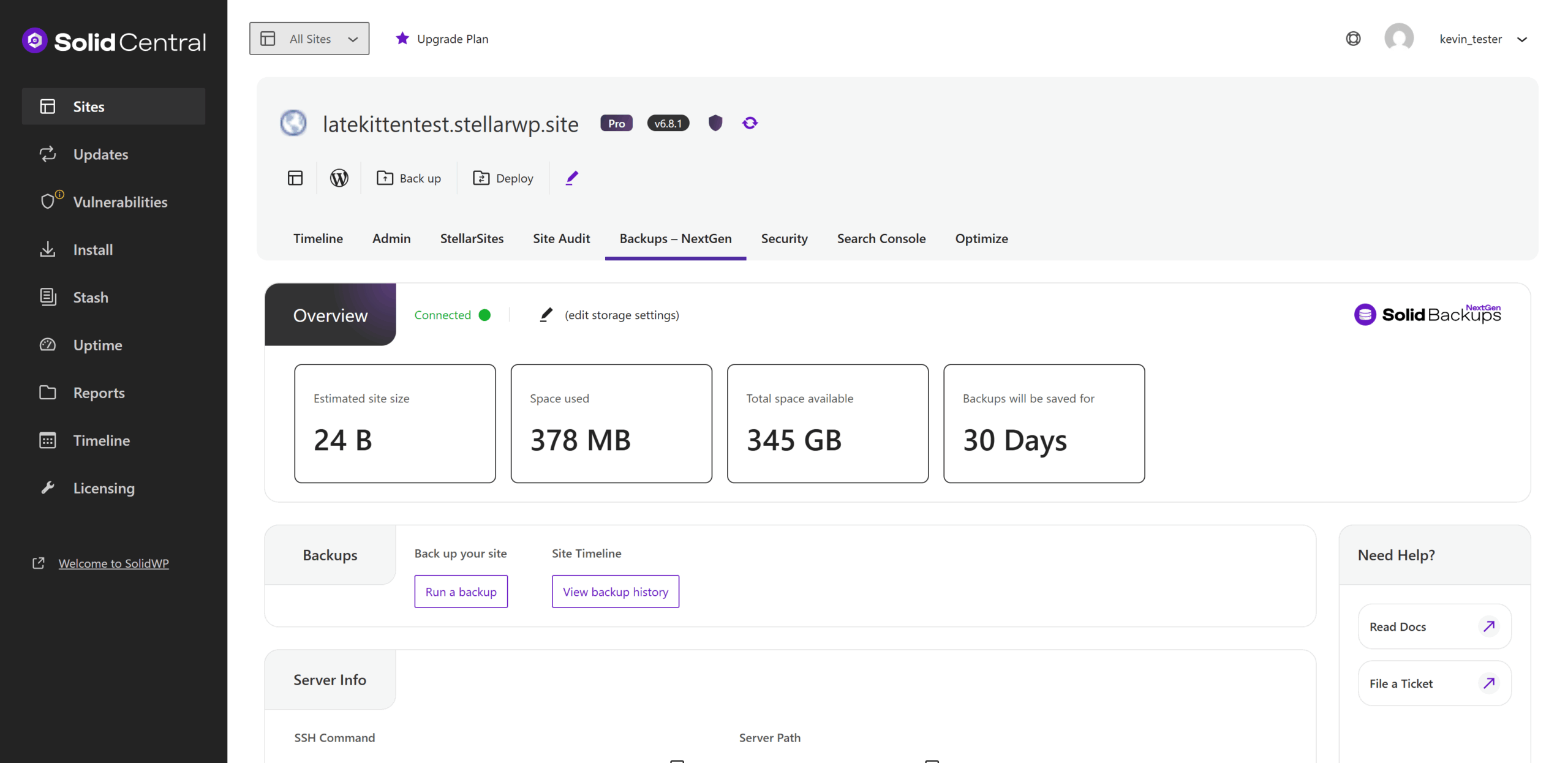1568x763 pixels.
Task: Click the Licensing wrench icon
Action: coord(48,487)
